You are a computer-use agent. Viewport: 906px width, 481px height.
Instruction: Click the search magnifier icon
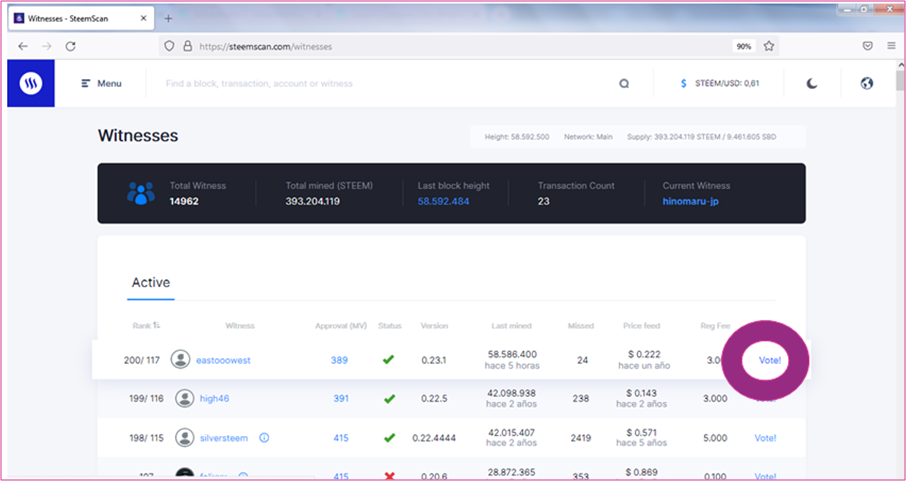click(624, 83)
